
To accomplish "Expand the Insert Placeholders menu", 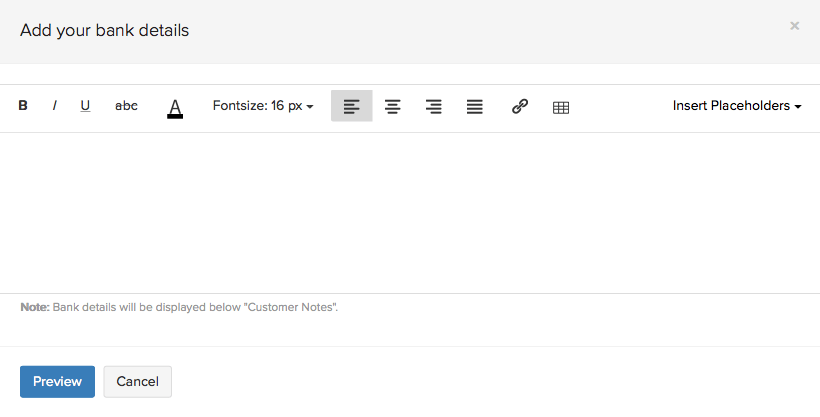I will tap(737, 106).
